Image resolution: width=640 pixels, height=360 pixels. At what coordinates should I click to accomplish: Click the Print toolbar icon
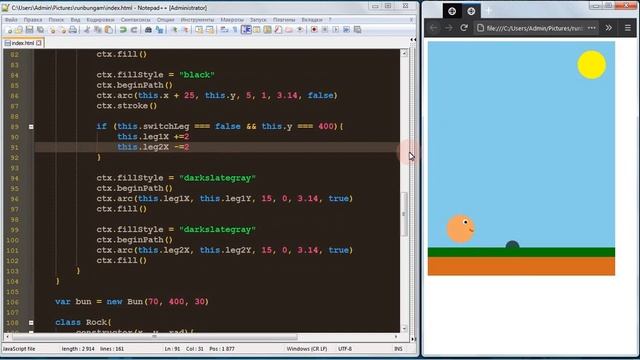tap(73, 29)
